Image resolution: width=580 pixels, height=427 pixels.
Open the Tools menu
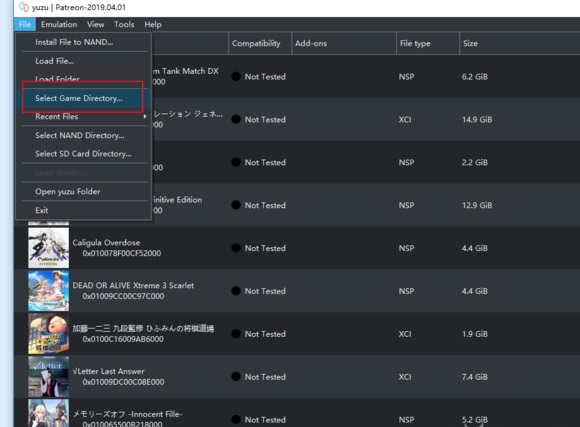click(x=124, y=24)
